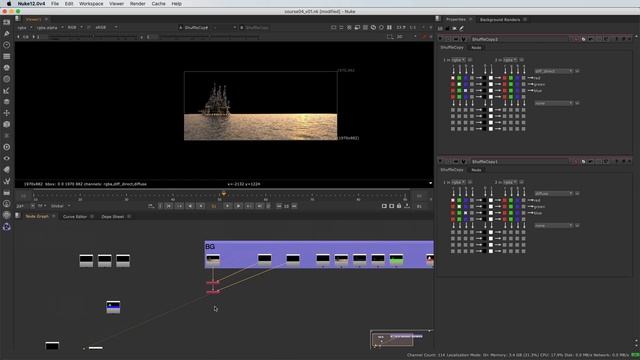Click the pause icon in the viewer toolbar
The image size is (640, 360).
pyautogui.click(x=389, y=27)
